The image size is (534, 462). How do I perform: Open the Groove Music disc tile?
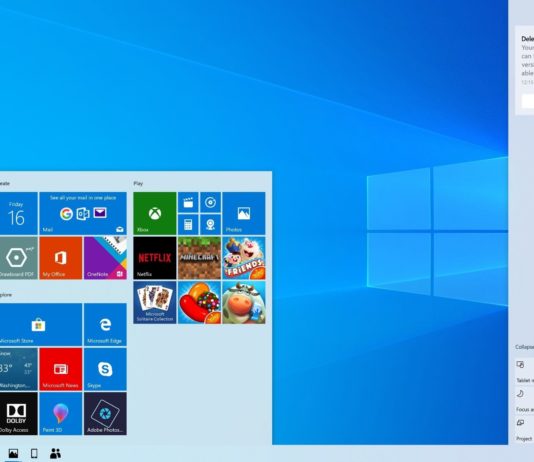pyautogui.click(x=210, y=202)
